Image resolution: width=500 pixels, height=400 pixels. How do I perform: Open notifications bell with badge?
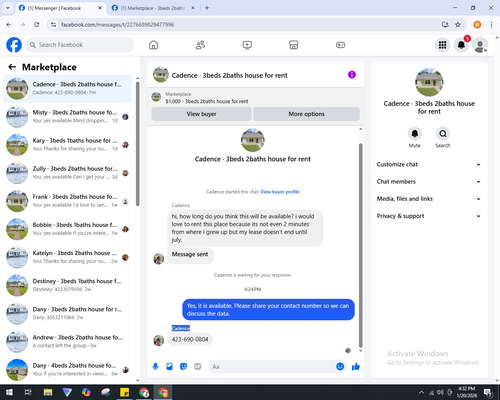(x=461, y=45)
